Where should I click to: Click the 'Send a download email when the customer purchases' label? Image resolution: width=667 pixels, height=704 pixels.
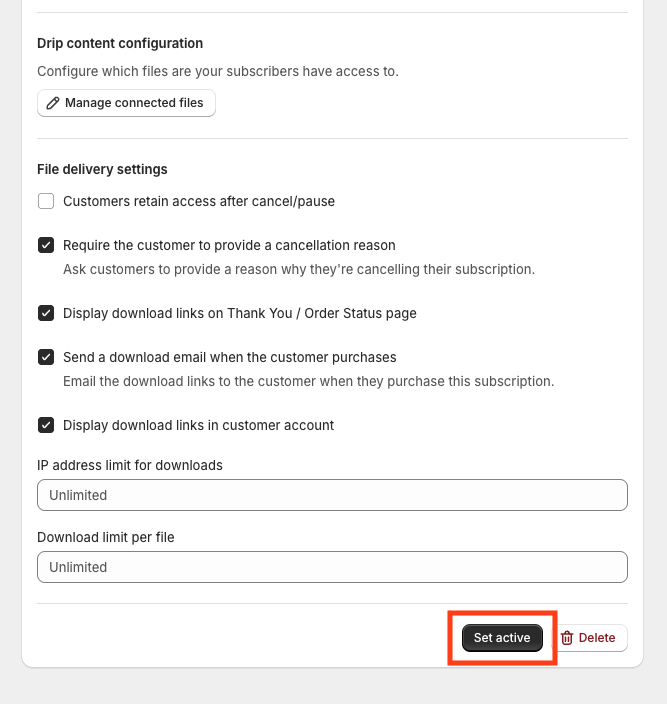click(x=230, y=357)
